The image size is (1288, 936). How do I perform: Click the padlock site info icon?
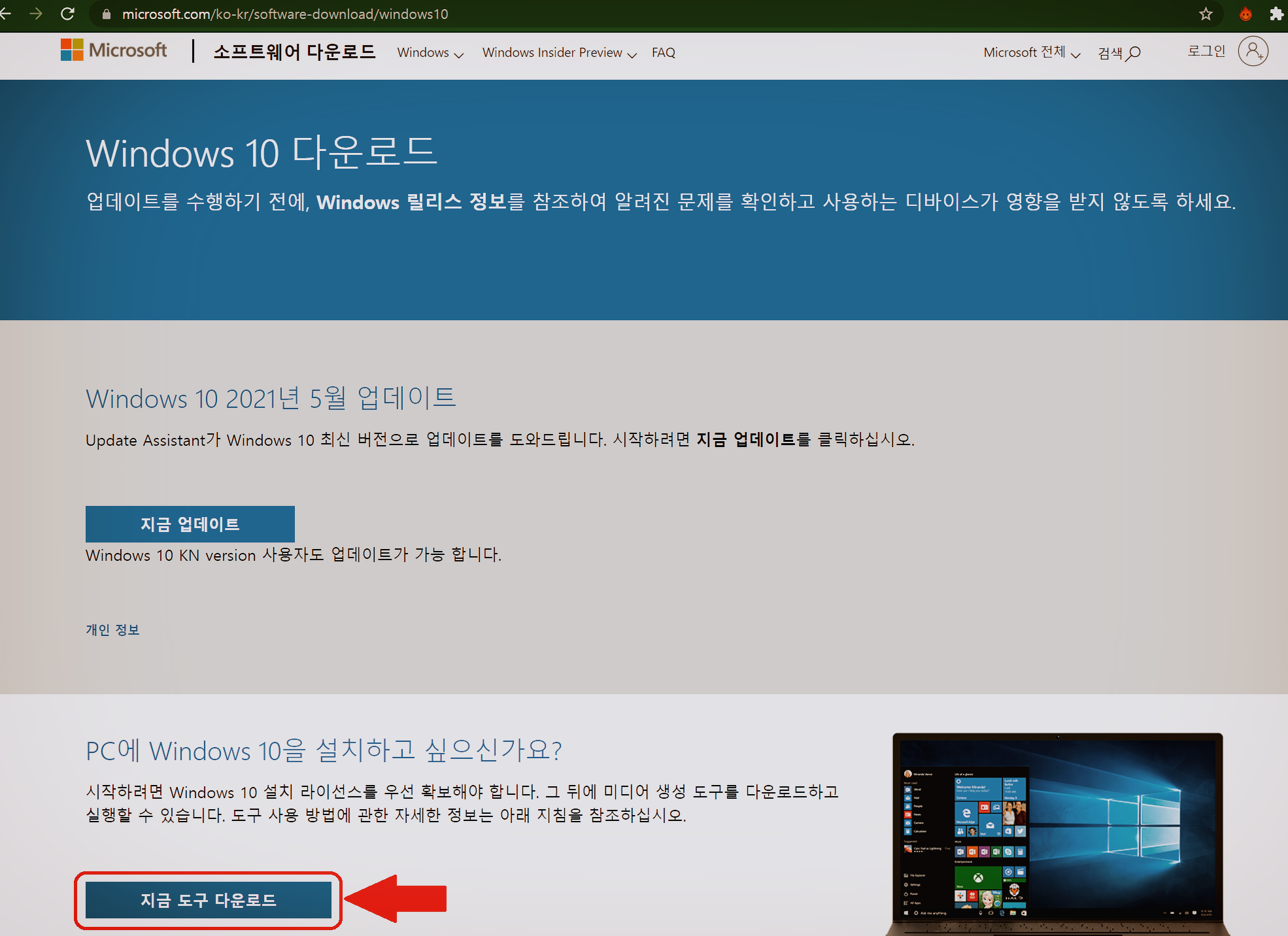(x=107, y=14)
